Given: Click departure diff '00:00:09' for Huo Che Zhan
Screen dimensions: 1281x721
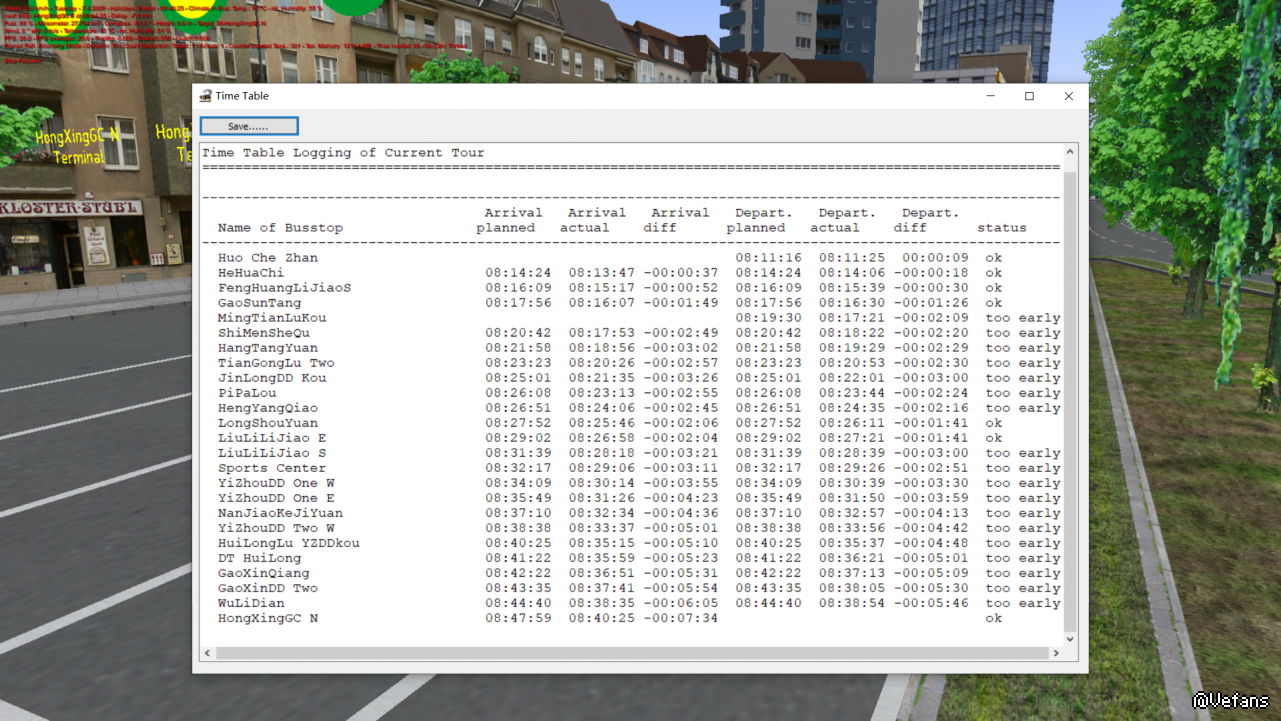Looking at the screenshot, I should (x=935, y=258).
